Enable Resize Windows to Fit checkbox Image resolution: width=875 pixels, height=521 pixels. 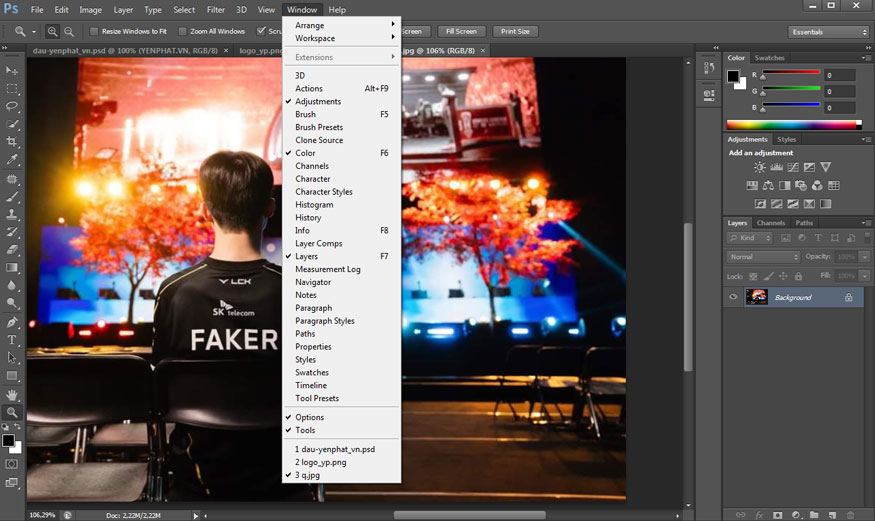pyautogui.click(x=93, y=32)
